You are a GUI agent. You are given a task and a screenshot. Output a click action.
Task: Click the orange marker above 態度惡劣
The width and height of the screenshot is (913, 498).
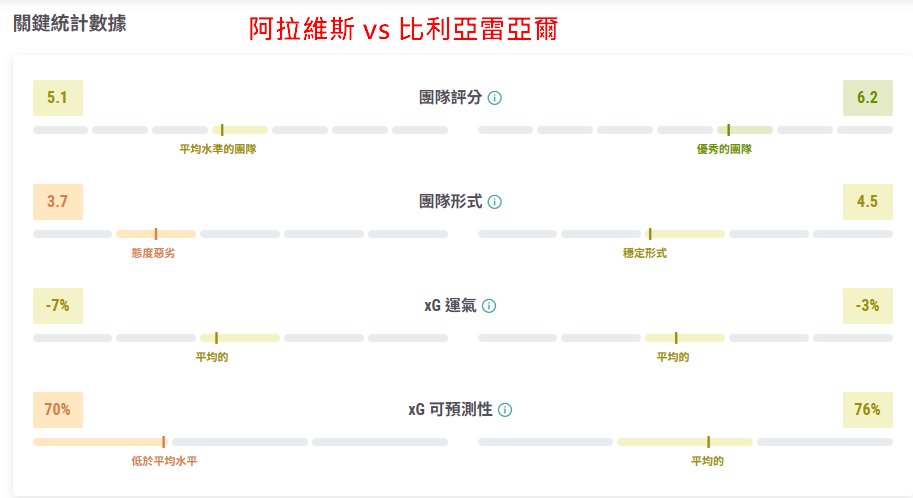point(156,234)
